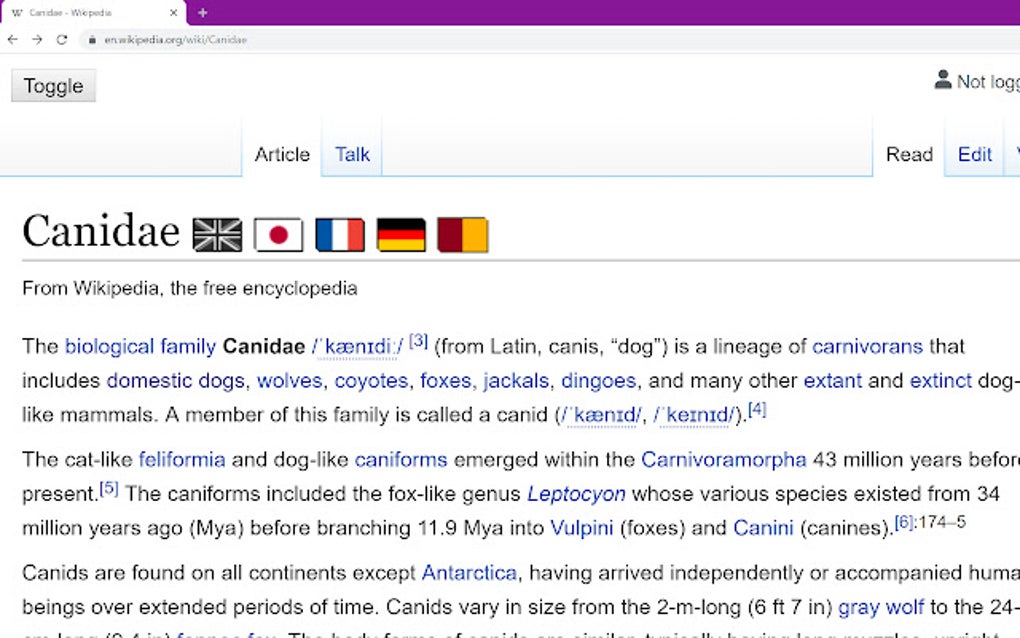Select the Article tab
1020x638 pixels.
pos(282,154)
